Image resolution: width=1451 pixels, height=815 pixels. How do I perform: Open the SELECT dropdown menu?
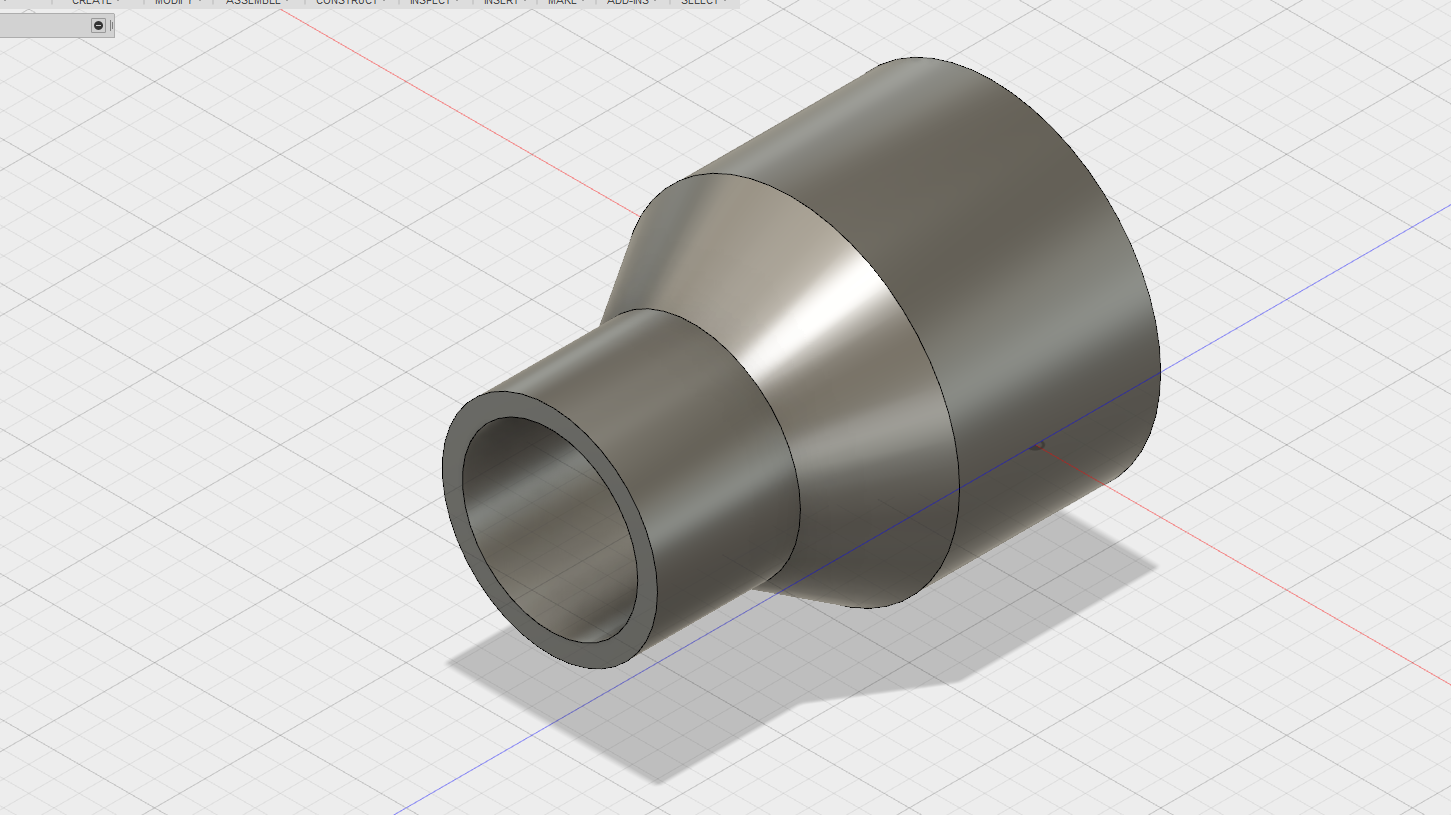[x=702, y=3]
